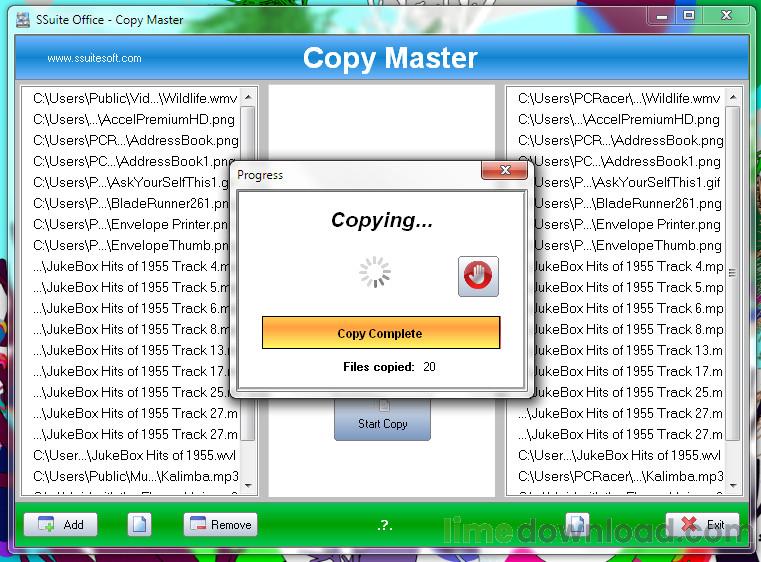
Task: Click the destination list scrollbar thumb
Action: (733, 274)
